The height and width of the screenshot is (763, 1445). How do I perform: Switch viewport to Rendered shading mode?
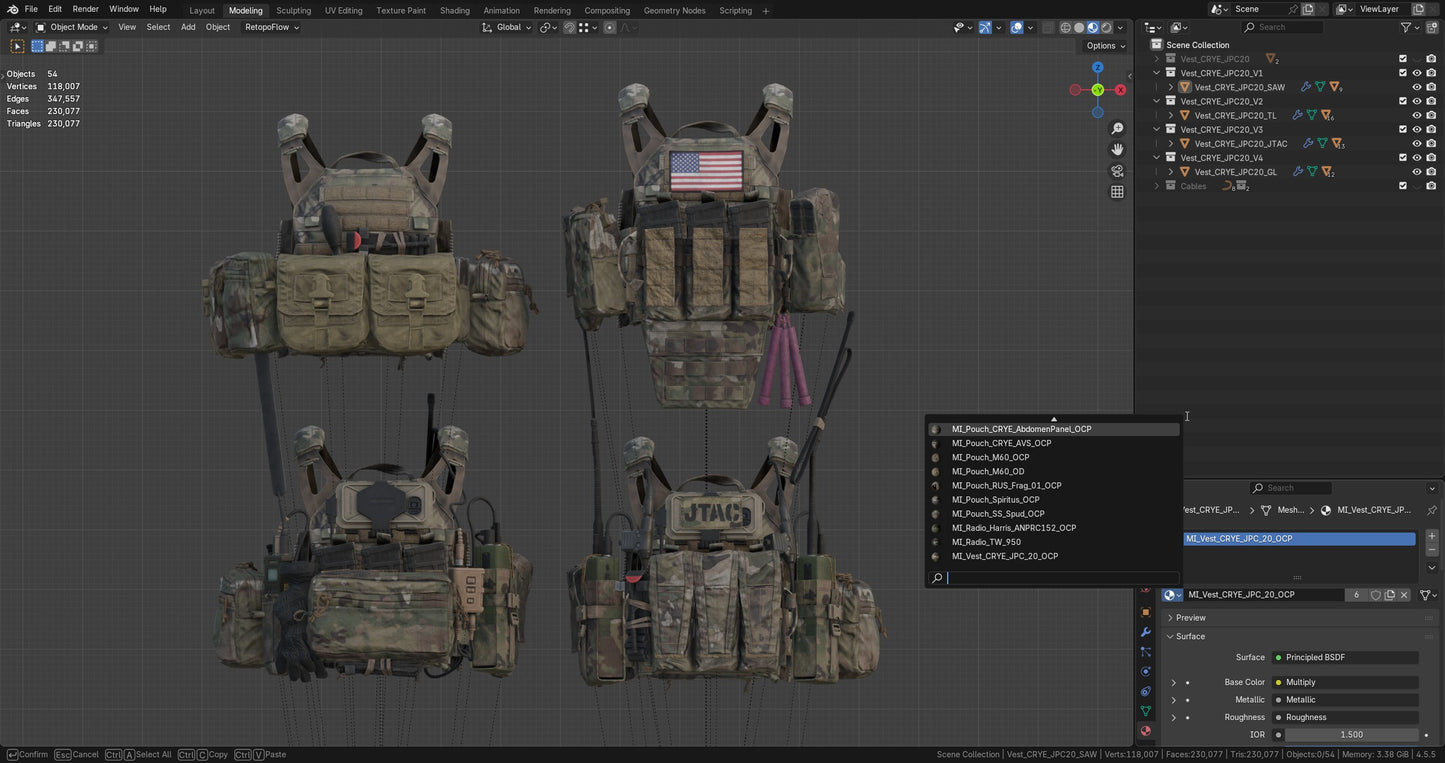[1107, 27]
